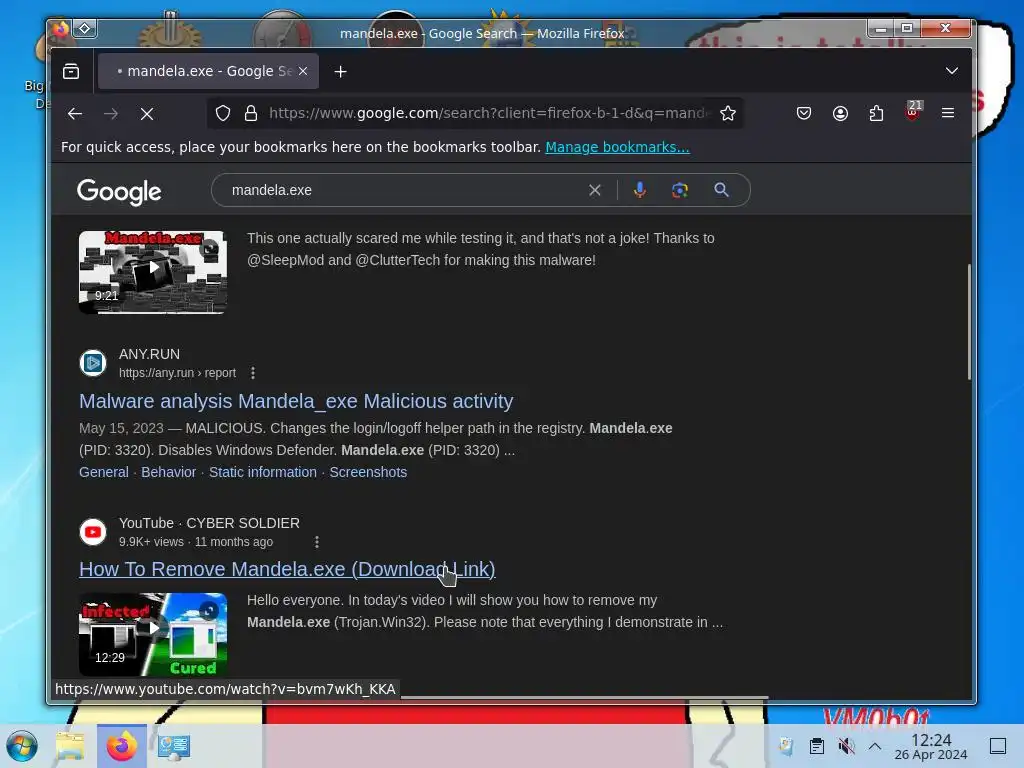Go to Google home via logo
This screenshot has height=768, width=1024.
click(x=119, y=191)
